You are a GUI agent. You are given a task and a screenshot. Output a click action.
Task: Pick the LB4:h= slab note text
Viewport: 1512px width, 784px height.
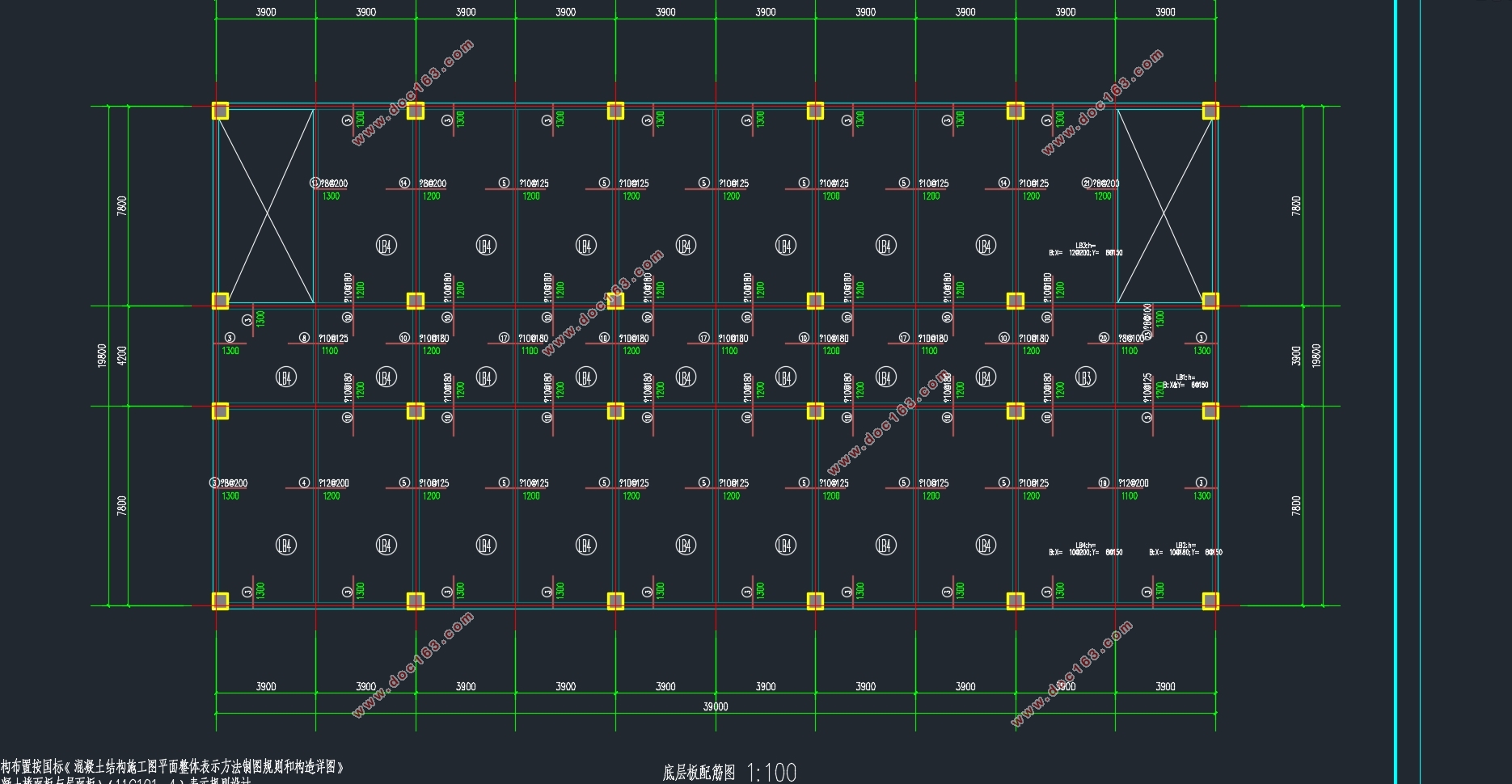coord(1085,549)
